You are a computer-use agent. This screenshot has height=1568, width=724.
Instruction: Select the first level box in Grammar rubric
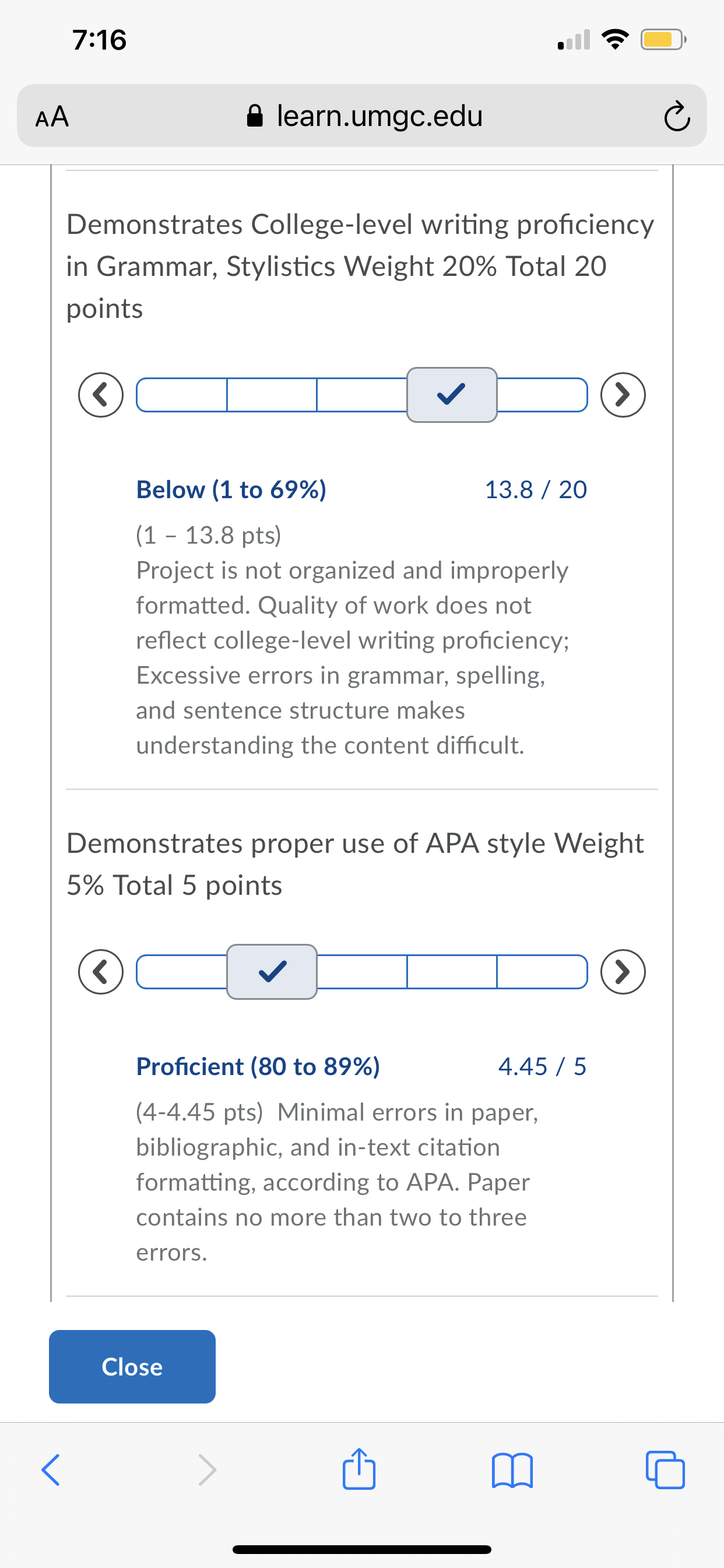[x=181, y=394]
